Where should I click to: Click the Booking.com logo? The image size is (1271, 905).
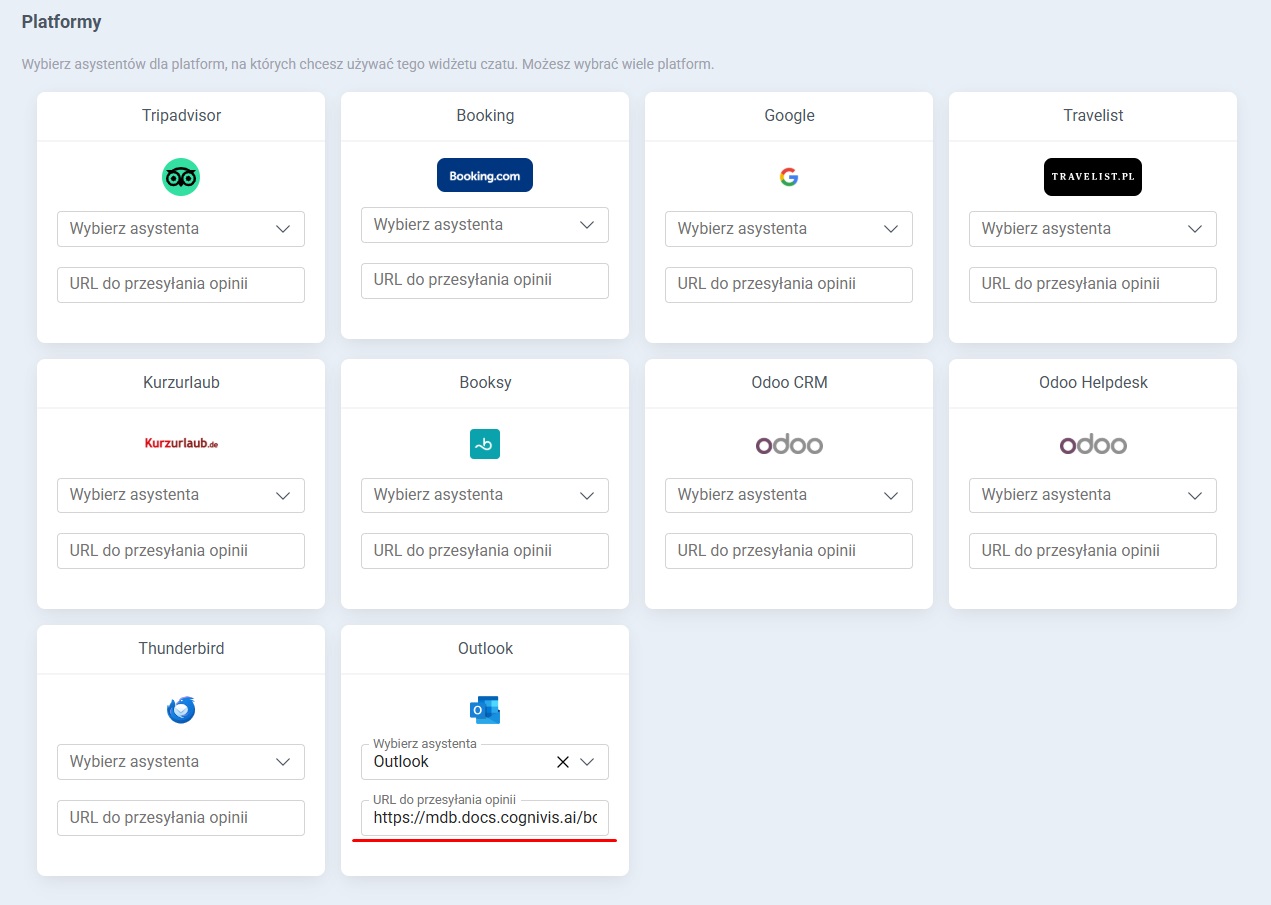[485, 175]
